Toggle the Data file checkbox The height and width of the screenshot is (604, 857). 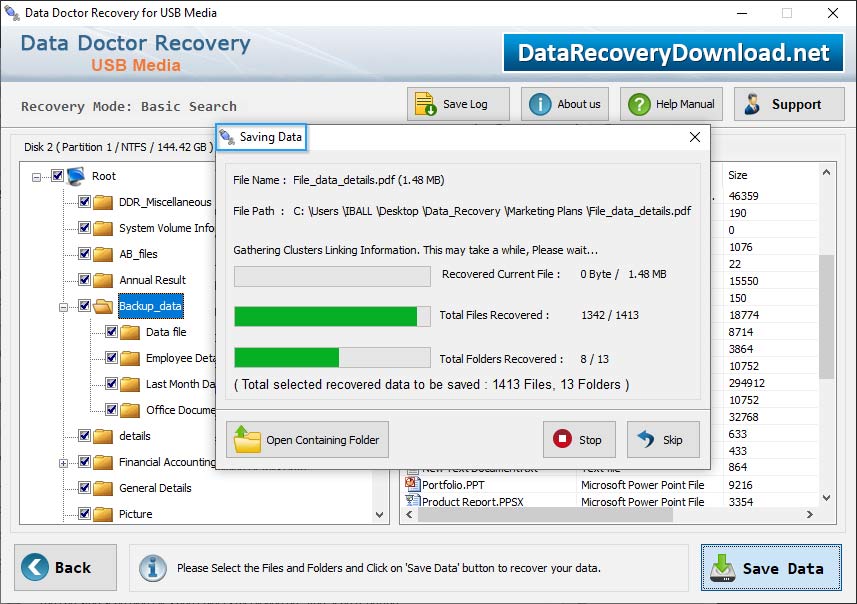111,331
